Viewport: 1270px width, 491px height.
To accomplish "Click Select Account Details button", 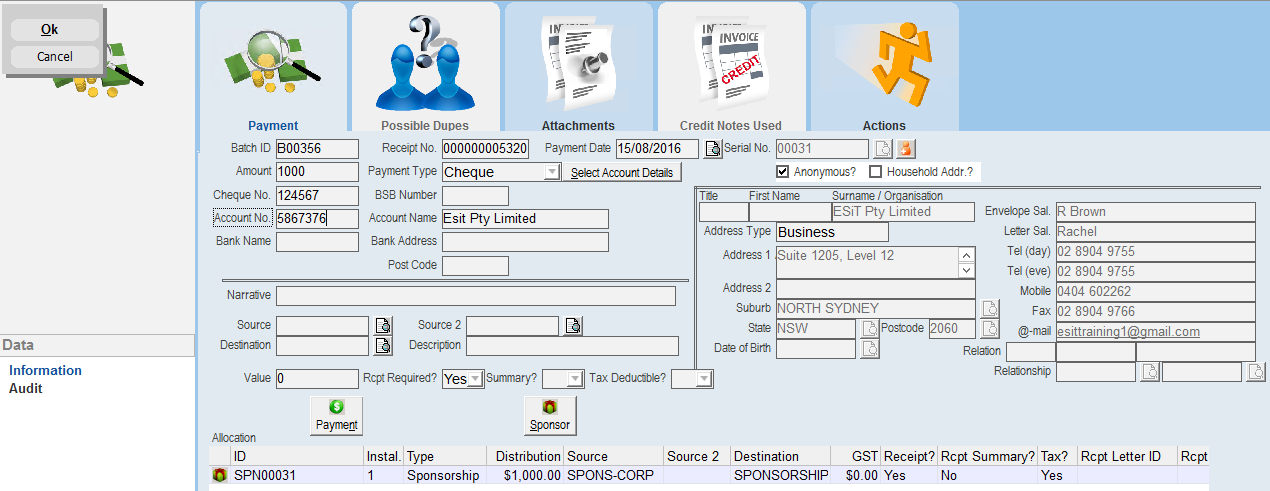I will (x=621, y=173).
